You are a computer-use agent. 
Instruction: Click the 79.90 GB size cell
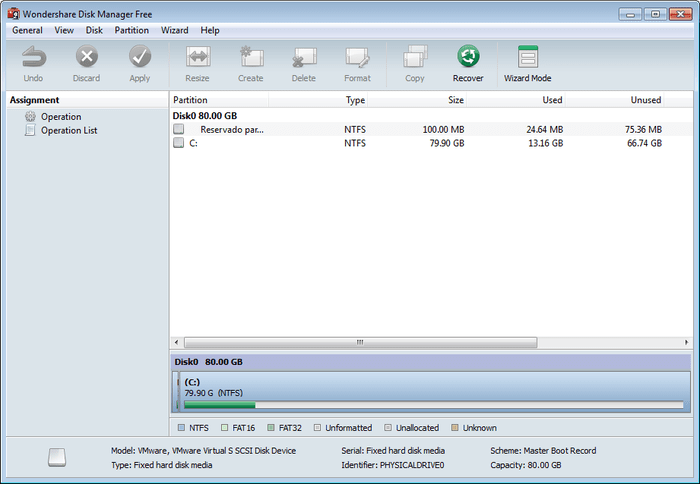(447, 143)
